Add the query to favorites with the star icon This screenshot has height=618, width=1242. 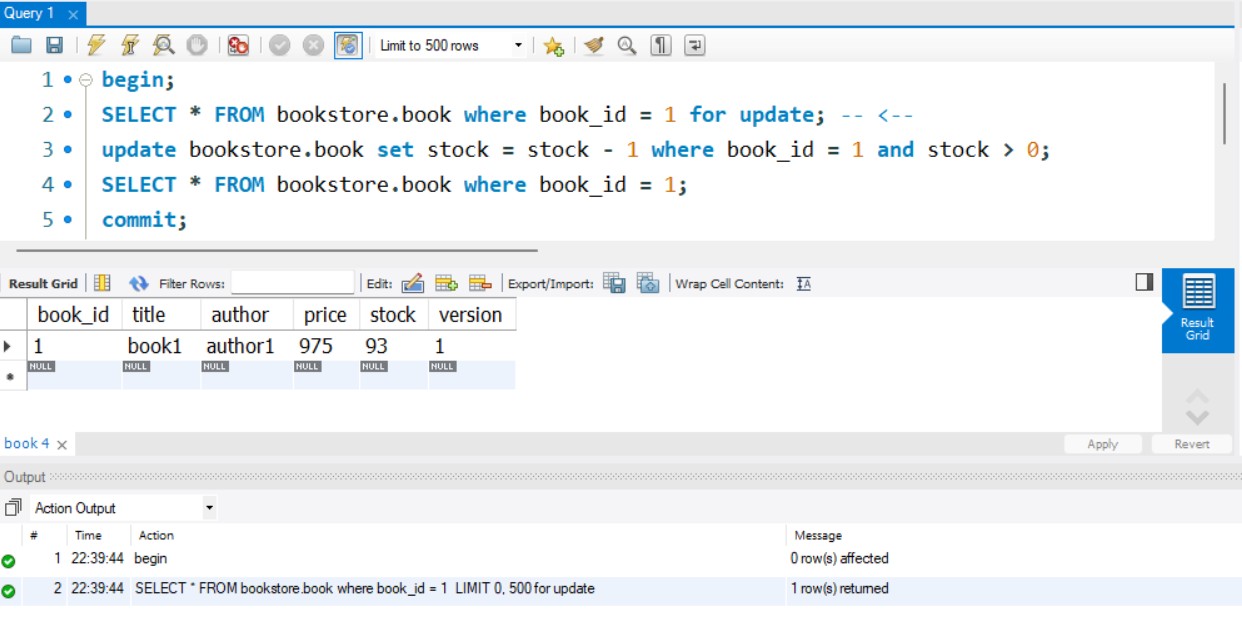[554, 46]
